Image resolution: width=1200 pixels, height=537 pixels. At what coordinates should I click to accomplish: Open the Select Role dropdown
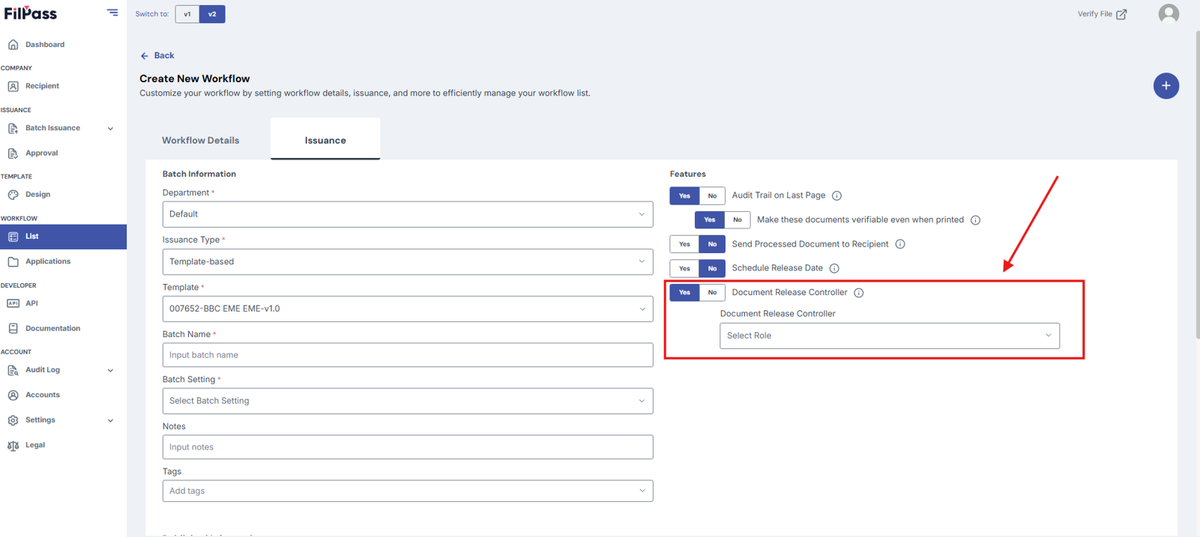[x=890, y=336]
